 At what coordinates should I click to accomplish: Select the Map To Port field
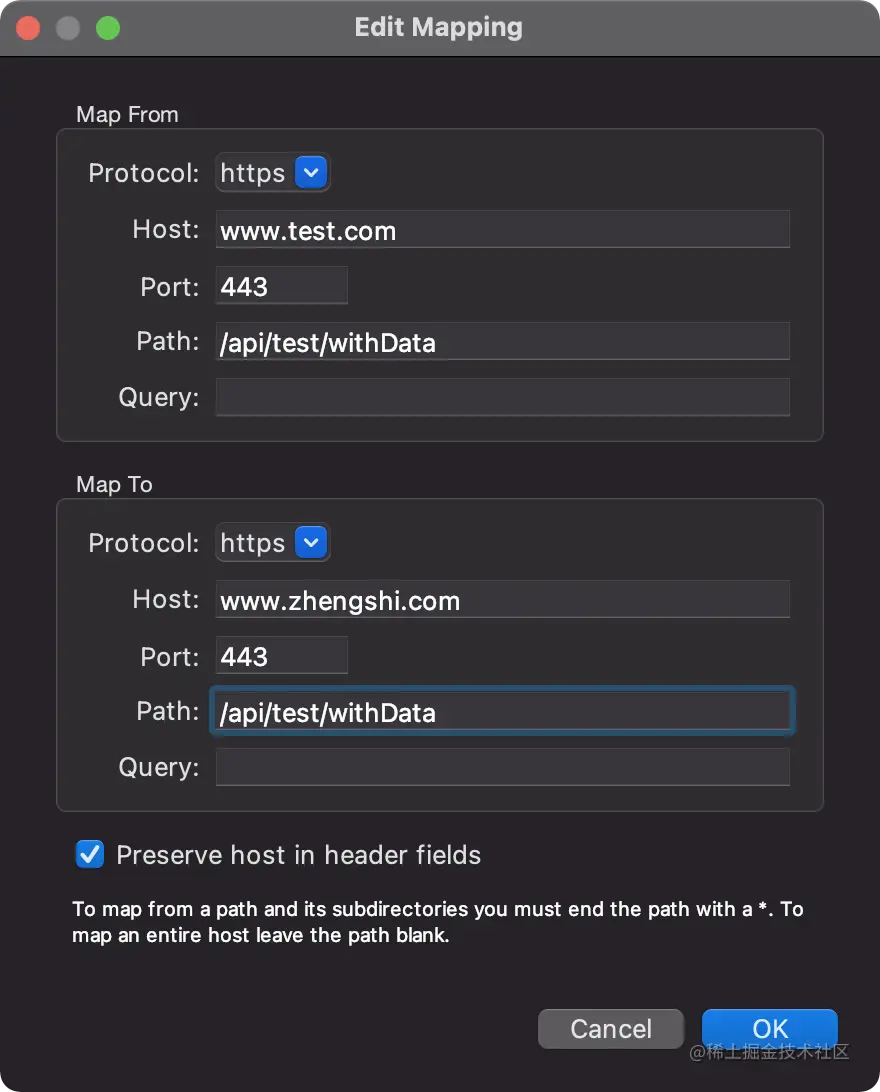click(281, 655)
